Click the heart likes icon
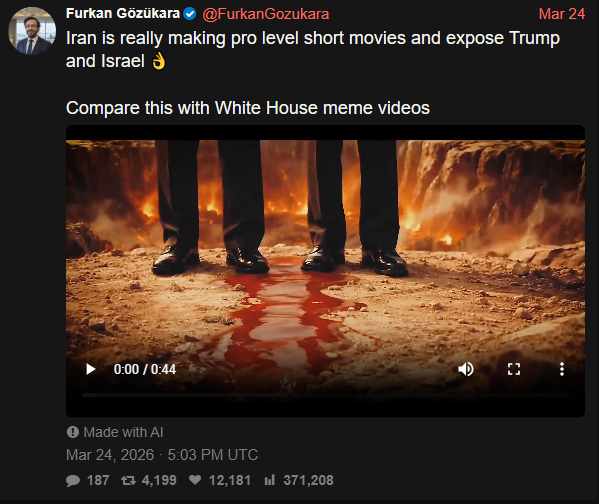Screen dimensions: 599x504 coord(195,480)
